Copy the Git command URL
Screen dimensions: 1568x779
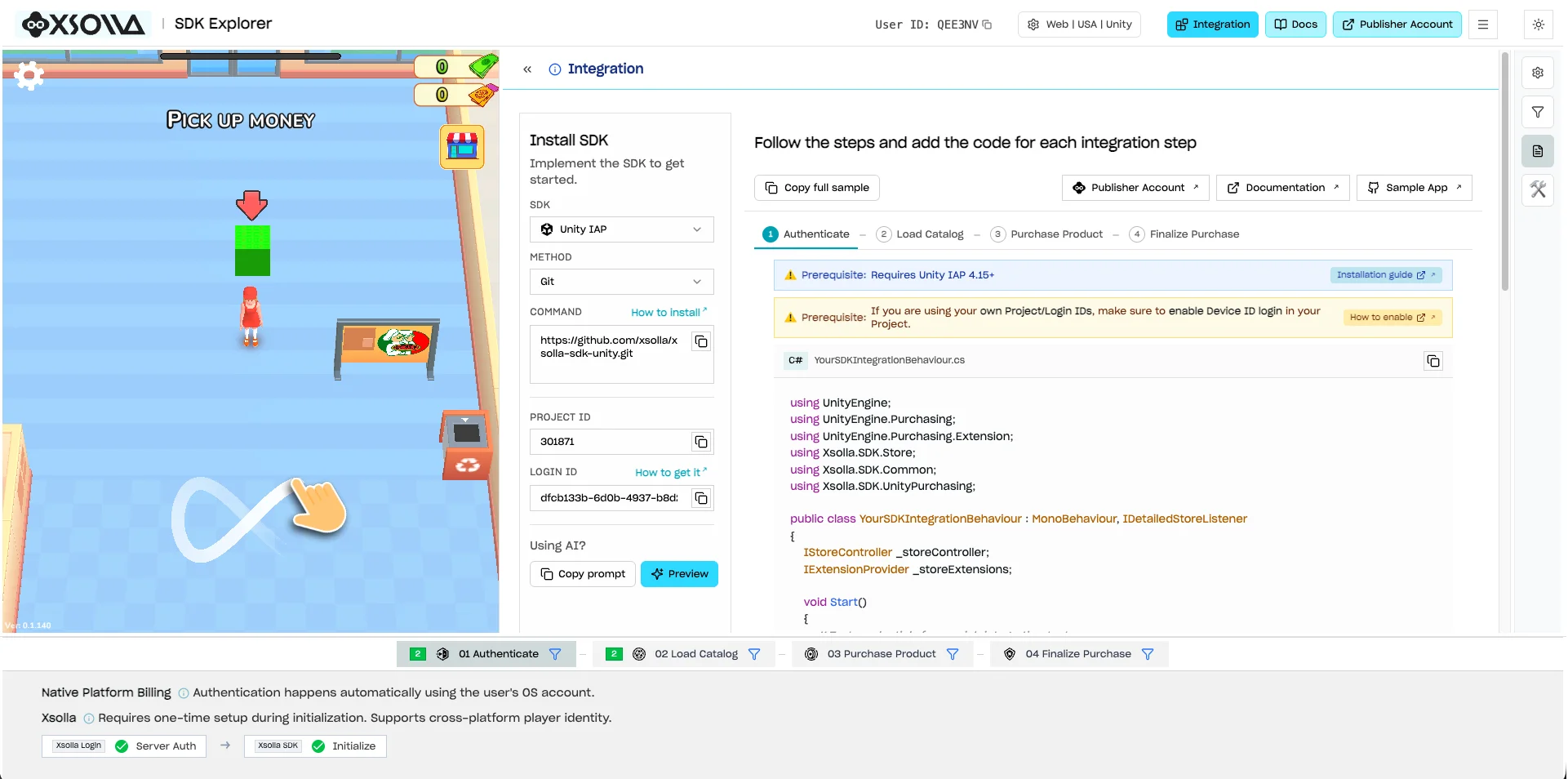pos(701,341)
